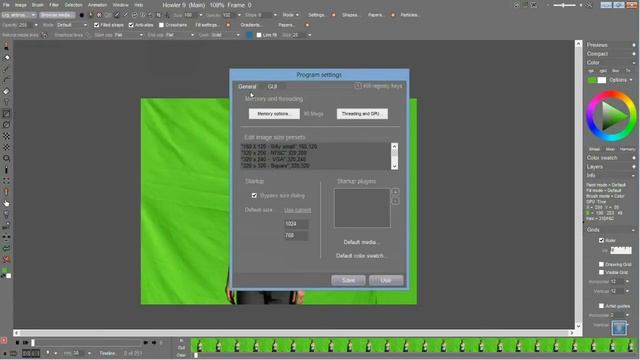Toggle the checkbox next to the blue swatch
Viewport: 640px width, 360px height.
click(x=259, y=35)
